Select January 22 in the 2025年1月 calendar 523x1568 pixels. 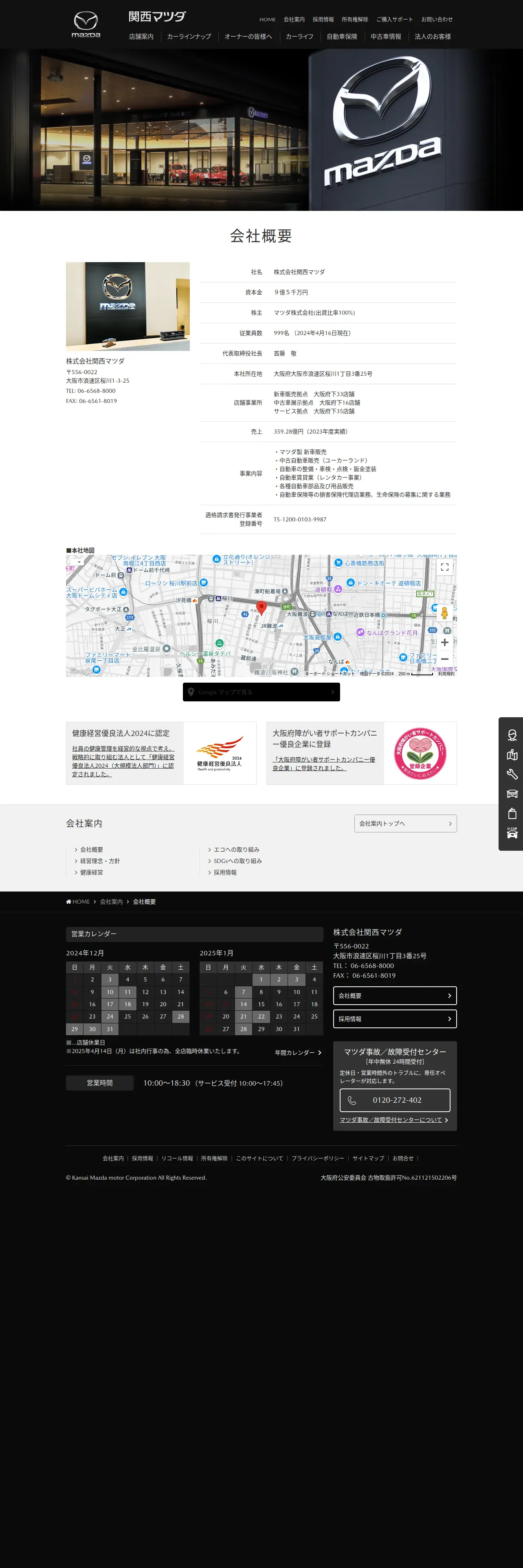click(x=261, y=1016)
